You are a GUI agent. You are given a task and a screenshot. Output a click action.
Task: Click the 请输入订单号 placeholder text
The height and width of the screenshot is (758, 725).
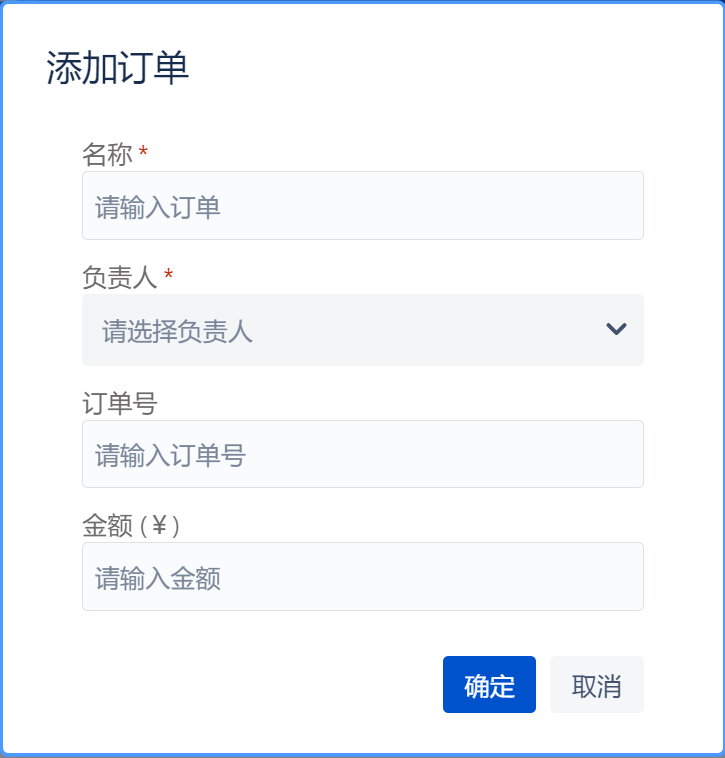[x=170, y=455]
